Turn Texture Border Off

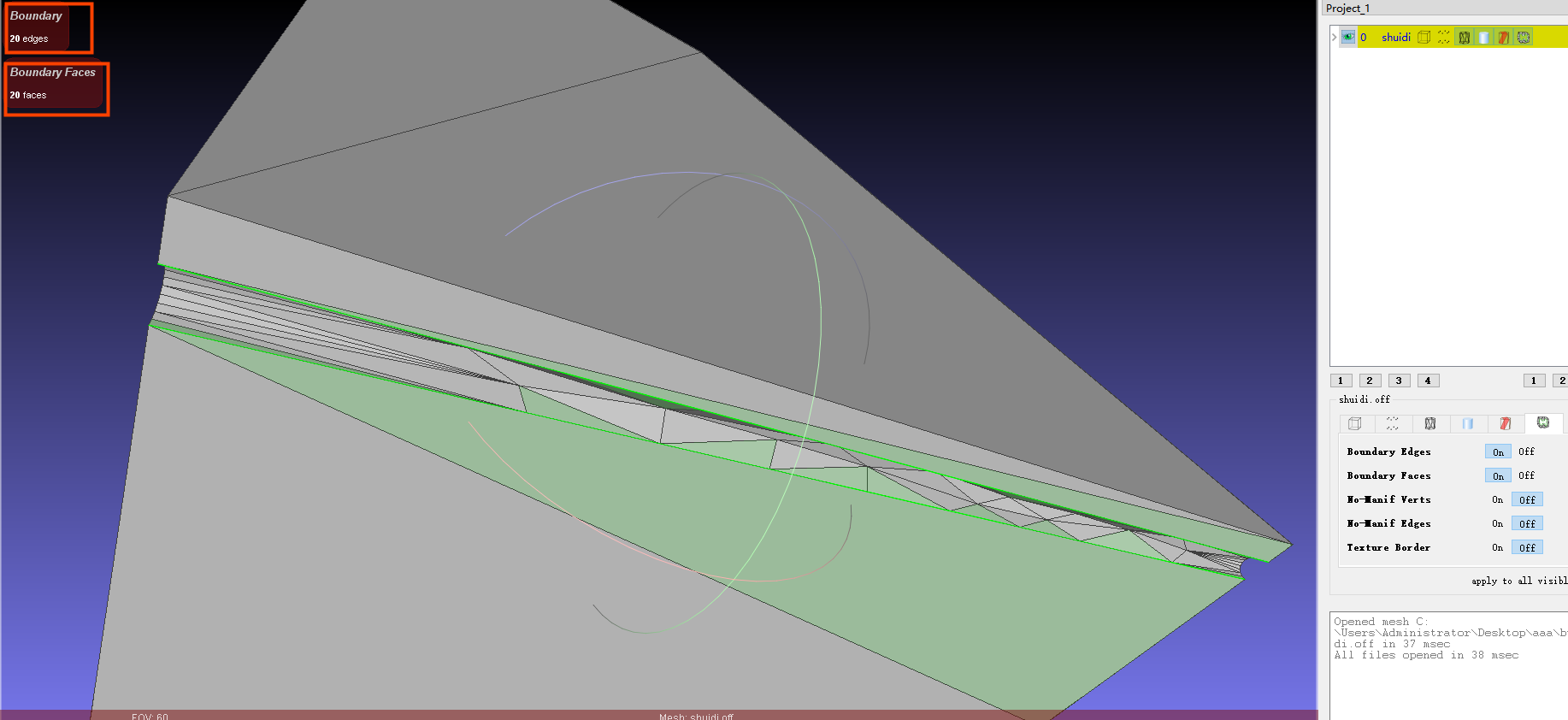pyautogui.click(x=1527, y=547)
